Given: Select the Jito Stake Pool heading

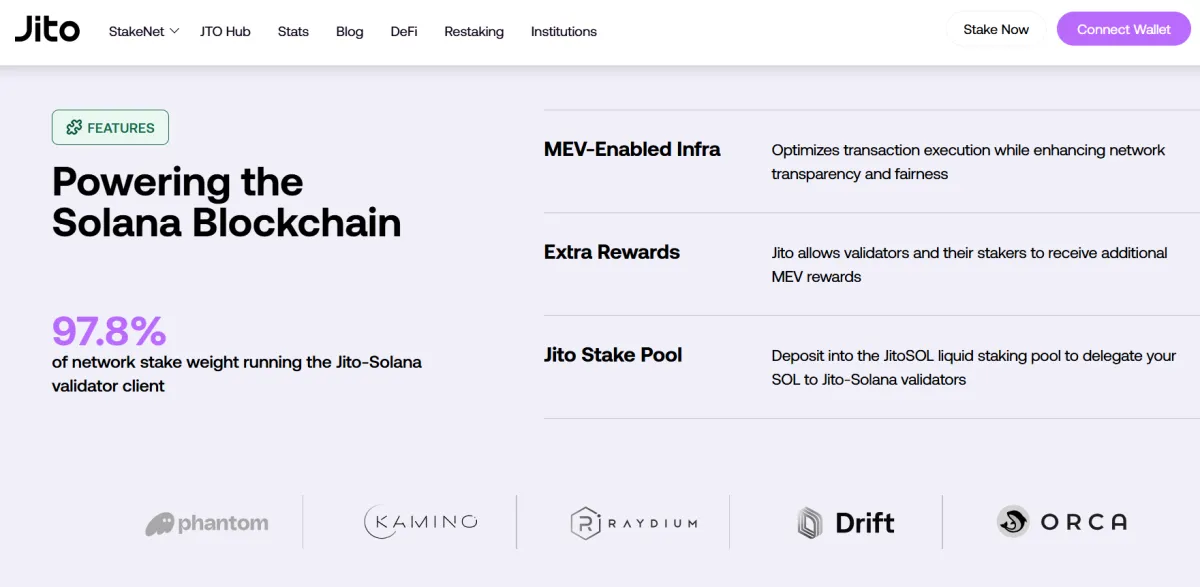Looking at the screenshot, I should (613, 354).
